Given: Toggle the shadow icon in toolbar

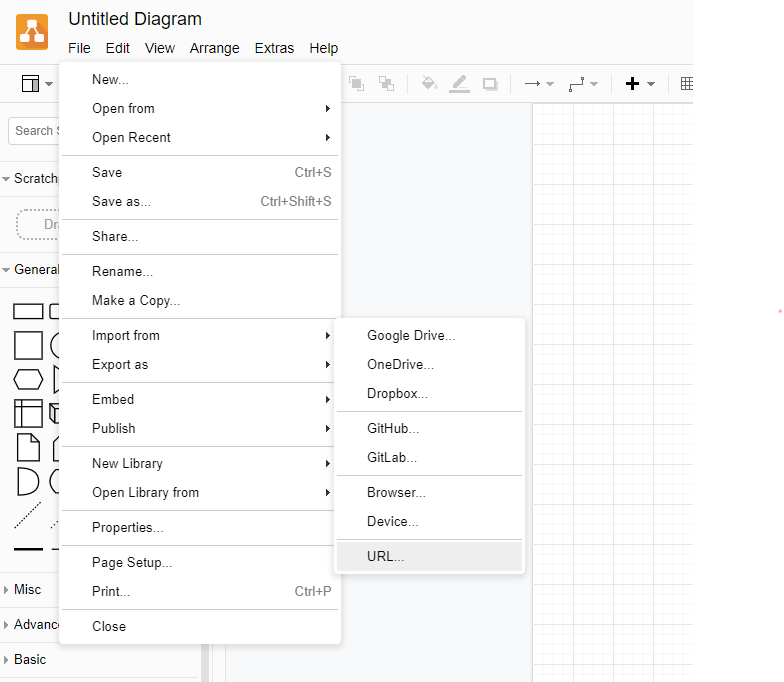Looking at the screenshot, I should [490, 84].
